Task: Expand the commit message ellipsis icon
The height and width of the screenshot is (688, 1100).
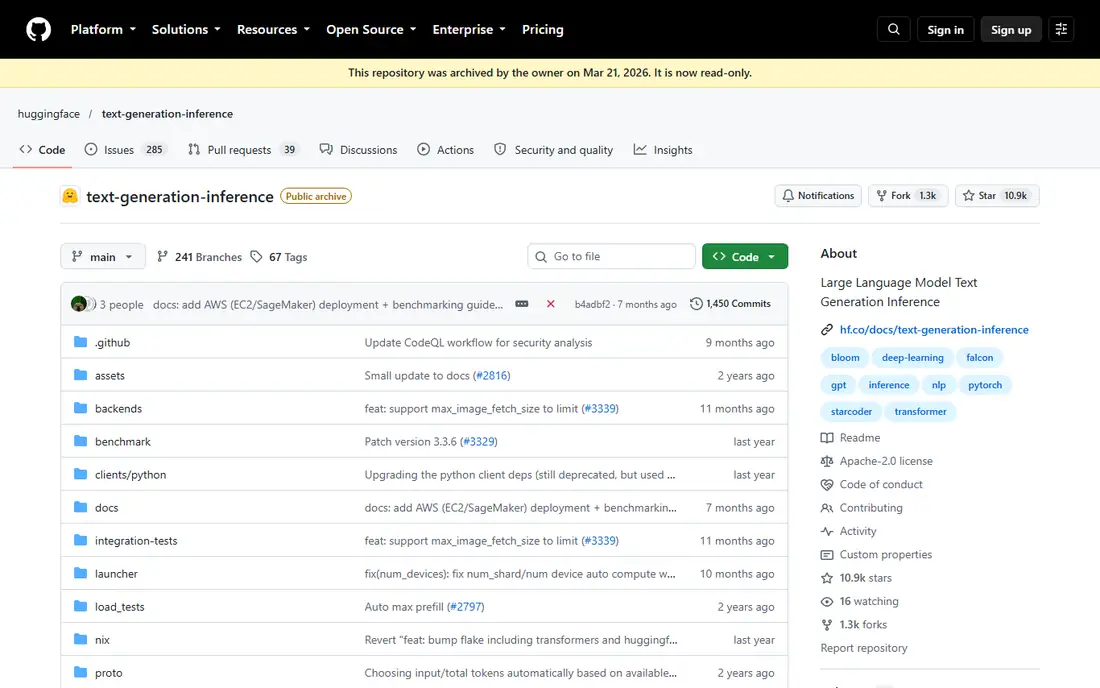Action: pos(521,304)
